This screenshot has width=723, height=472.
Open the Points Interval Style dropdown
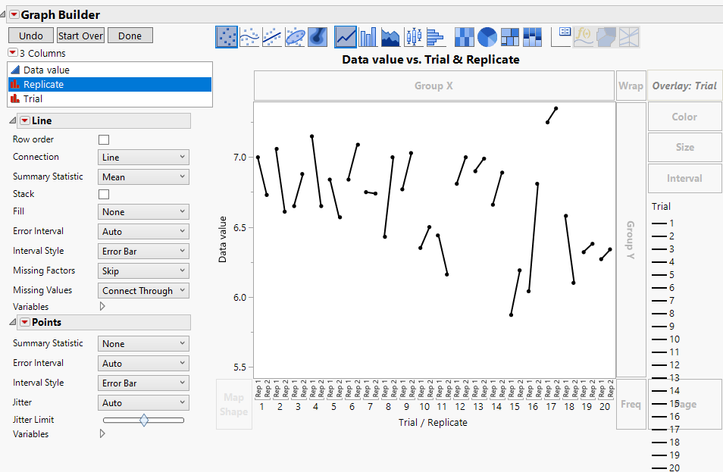click(x=143, y=383)
